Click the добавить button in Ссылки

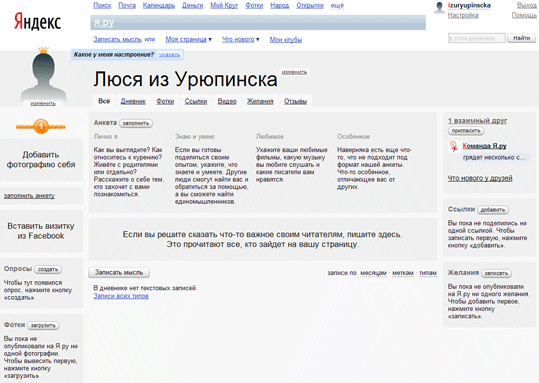[x=493, y=210]
